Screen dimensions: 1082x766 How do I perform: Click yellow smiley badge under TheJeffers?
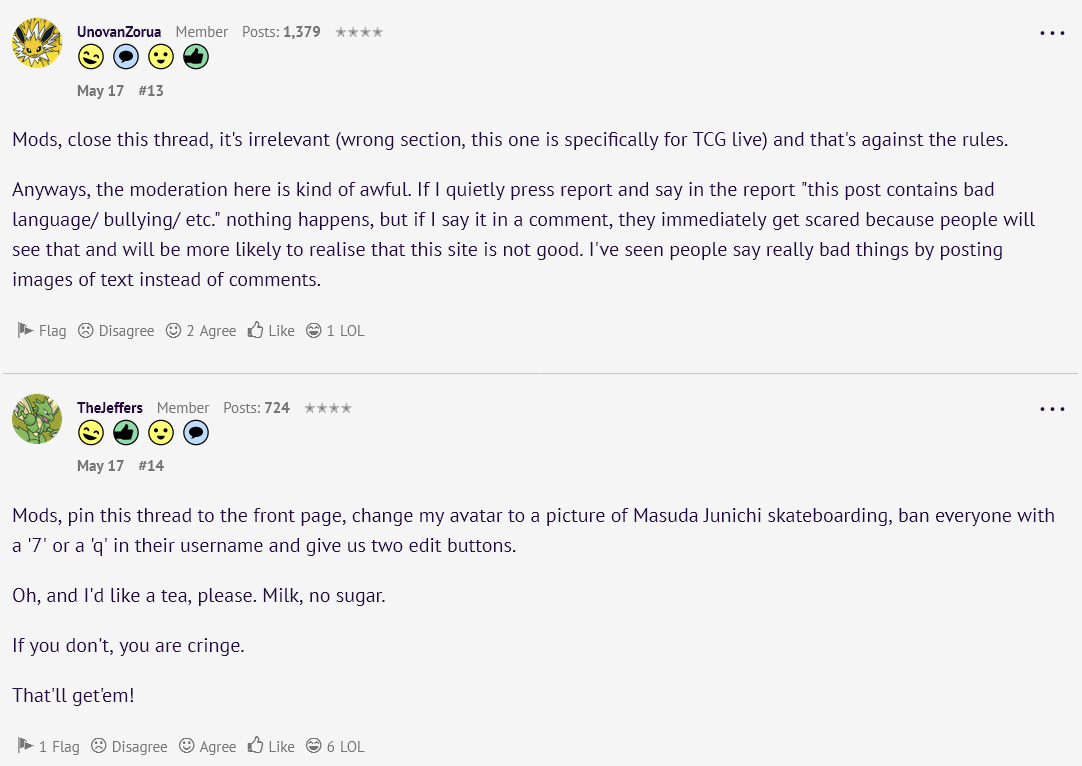point(161,433)
